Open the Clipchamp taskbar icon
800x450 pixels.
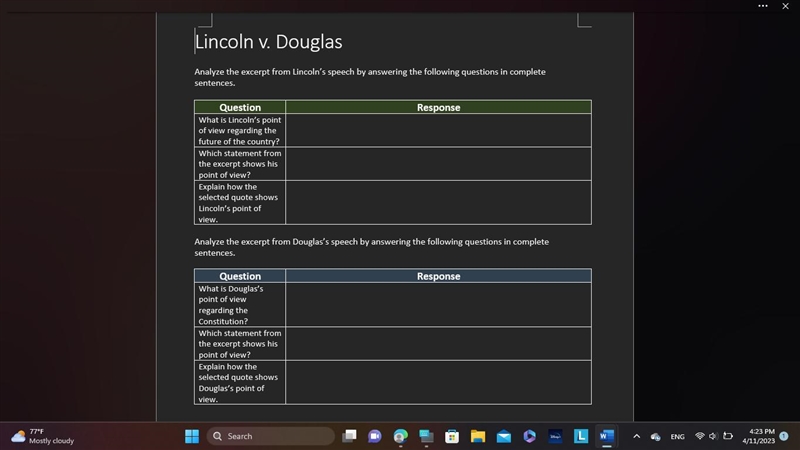(529, 436)
